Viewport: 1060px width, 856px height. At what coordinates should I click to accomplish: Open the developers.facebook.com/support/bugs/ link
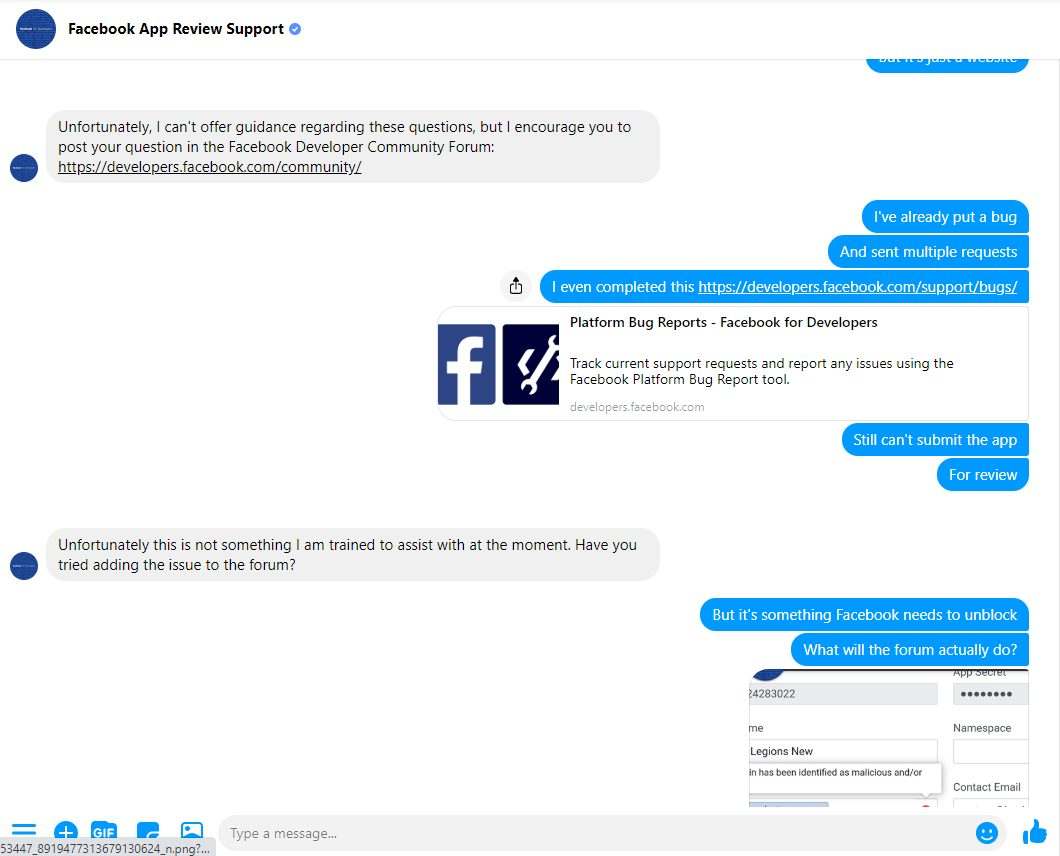pyautogui.click(x=857, y=287)
